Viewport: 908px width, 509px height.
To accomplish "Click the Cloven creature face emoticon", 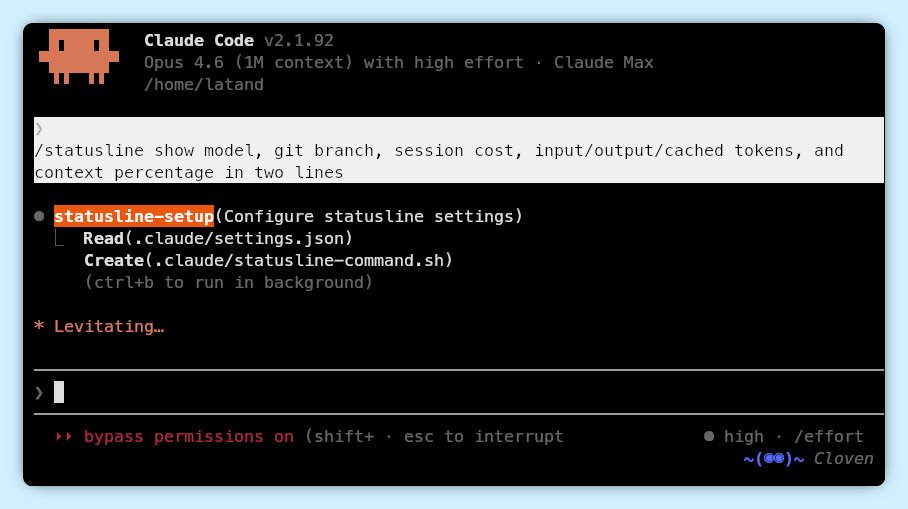I will 774,459.
